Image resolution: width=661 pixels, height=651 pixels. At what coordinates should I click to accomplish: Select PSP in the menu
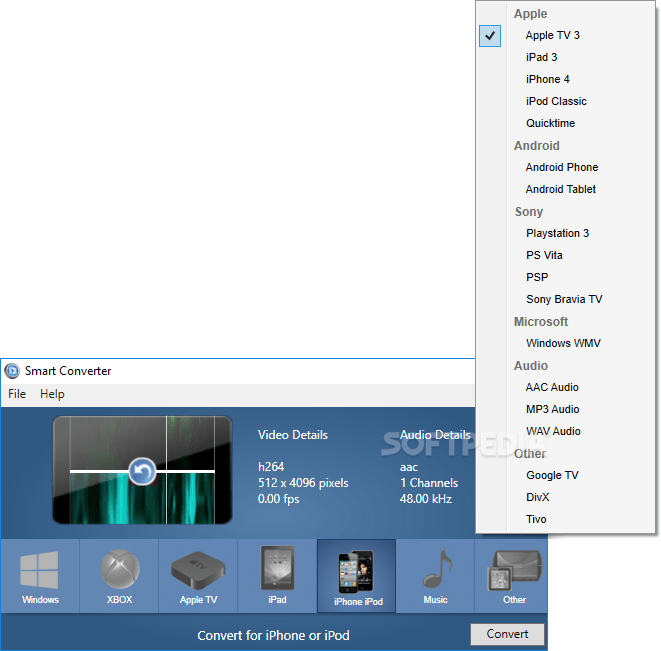pyautogui.click(x=565, y=277)
